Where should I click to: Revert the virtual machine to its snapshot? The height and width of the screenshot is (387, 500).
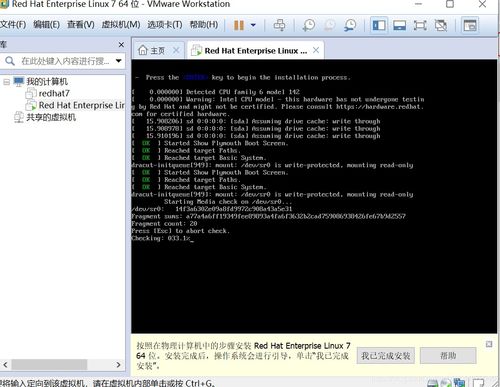coord(329,25)
